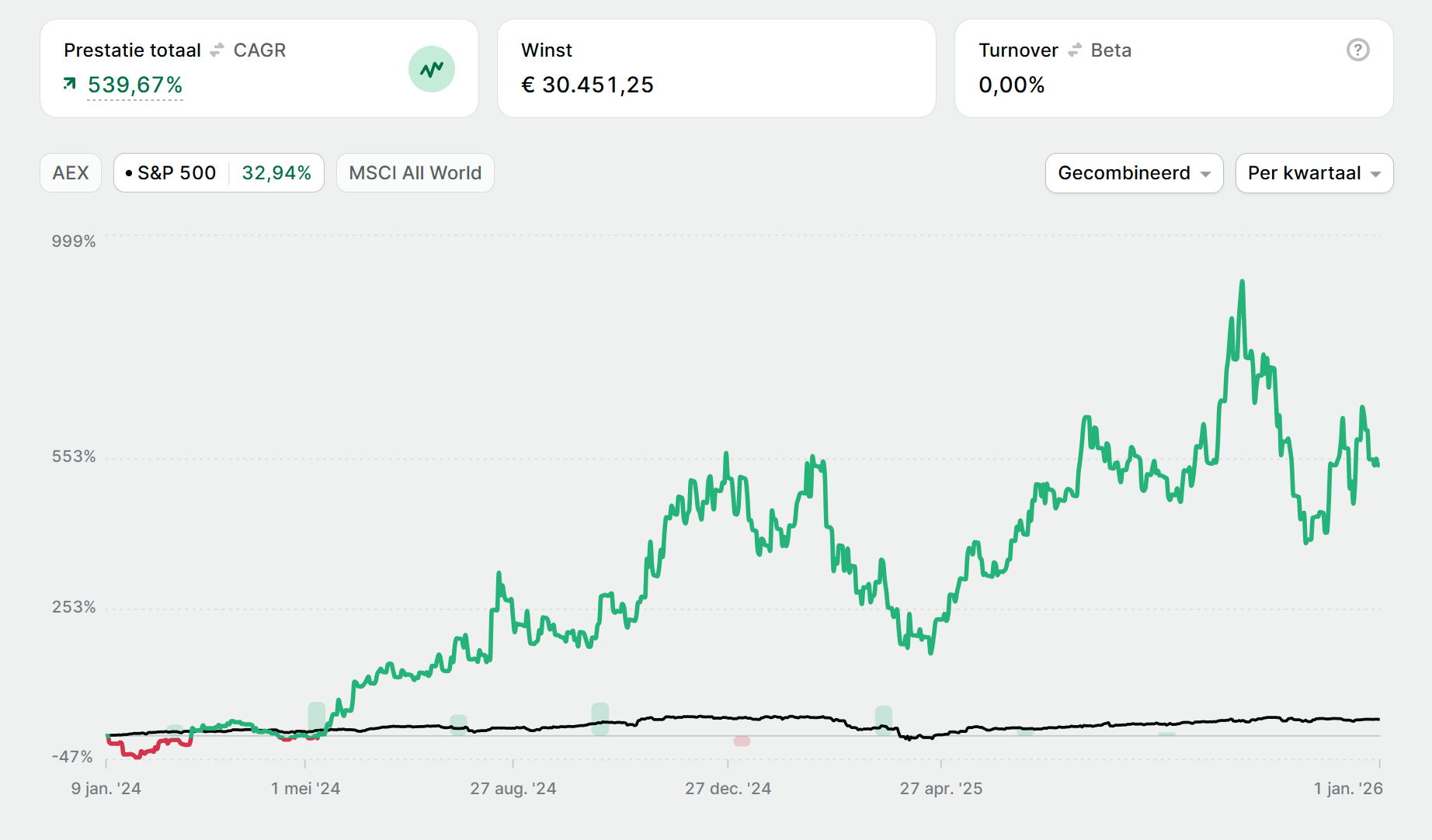Viewport: 1432px width, 840px height.
Task: Click the 27 dec. '24 timeline marker
Action: tap(728, 788)
